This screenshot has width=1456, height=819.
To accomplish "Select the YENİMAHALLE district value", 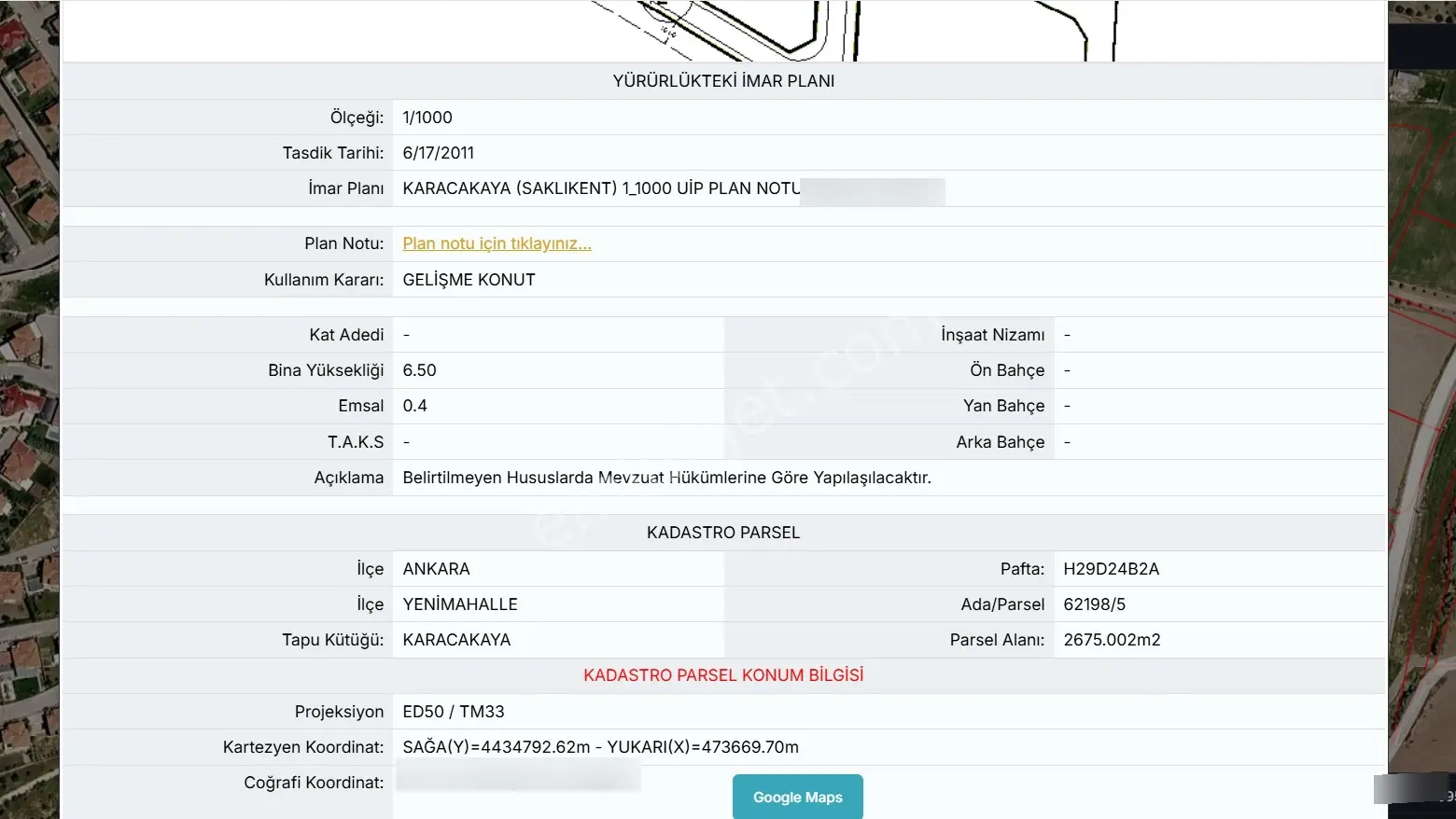I will tap(460, 604).
